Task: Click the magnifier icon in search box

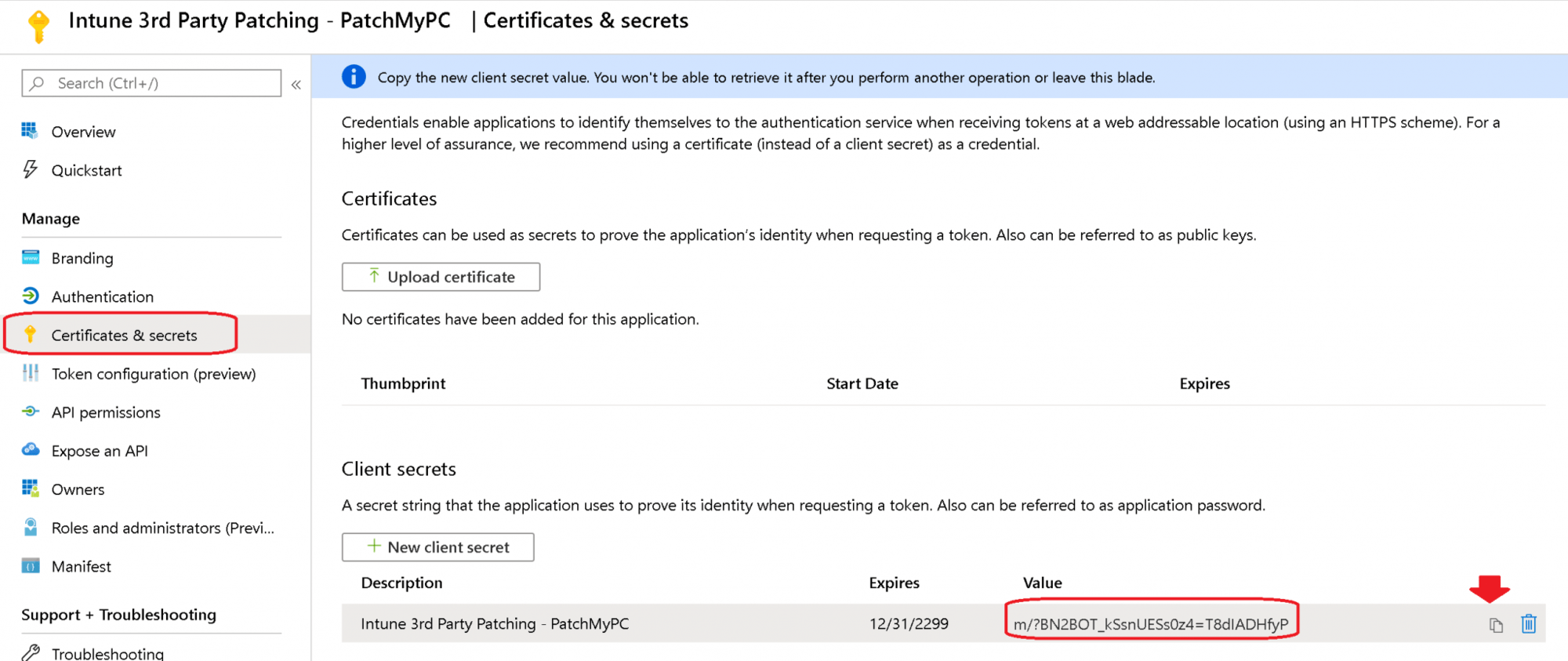Action: [x=37, y=83]
